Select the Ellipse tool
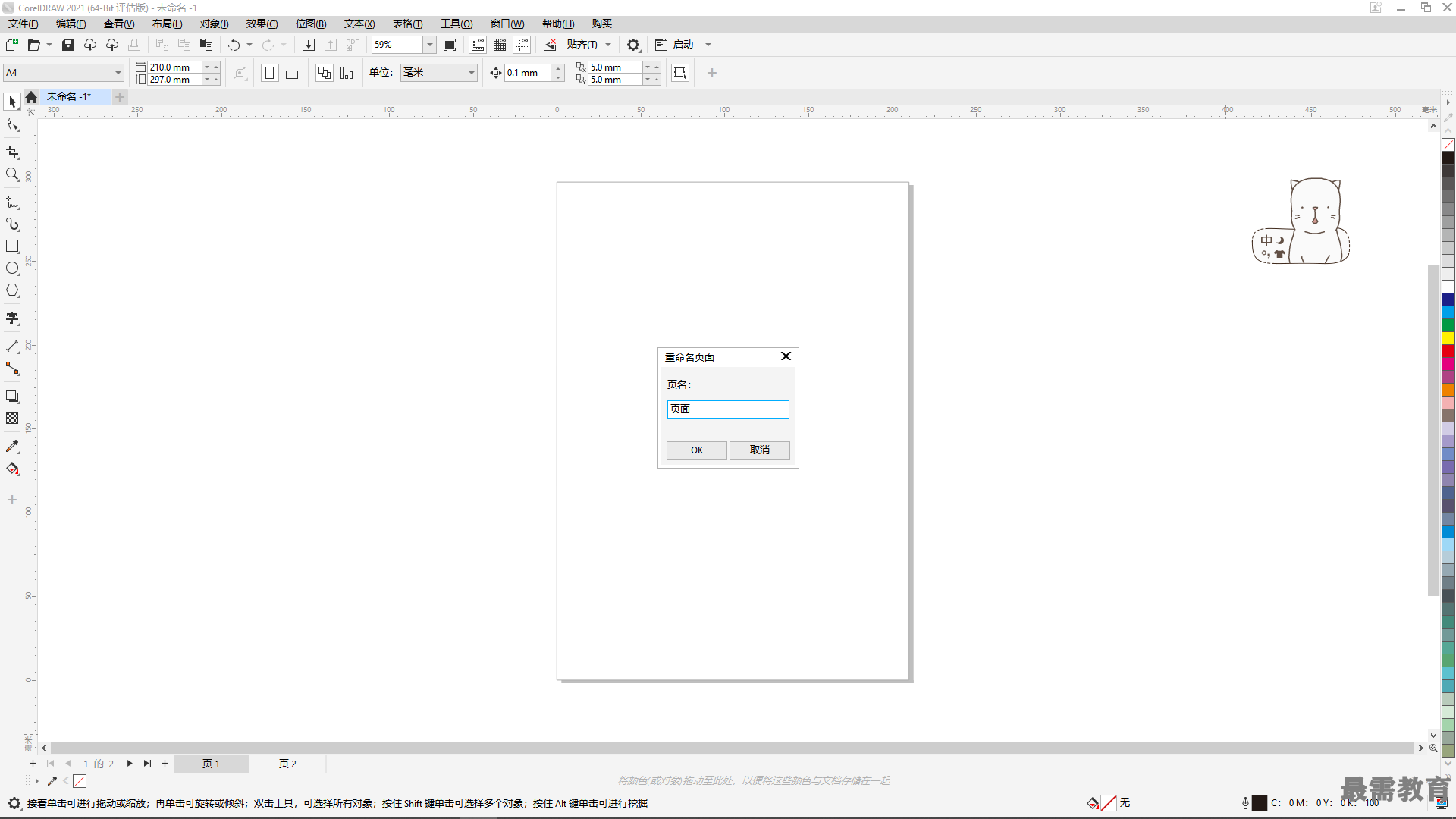1456x819 pixels. (12, 268)
